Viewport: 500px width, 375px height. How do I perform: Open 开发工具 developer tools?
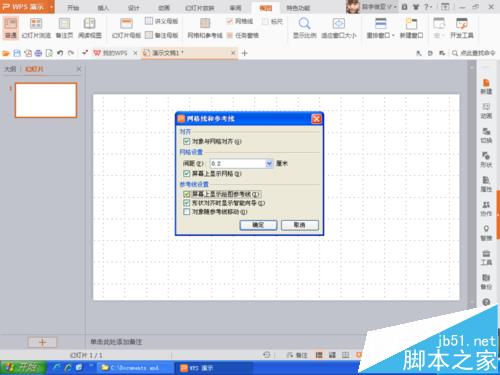[462, 28]
